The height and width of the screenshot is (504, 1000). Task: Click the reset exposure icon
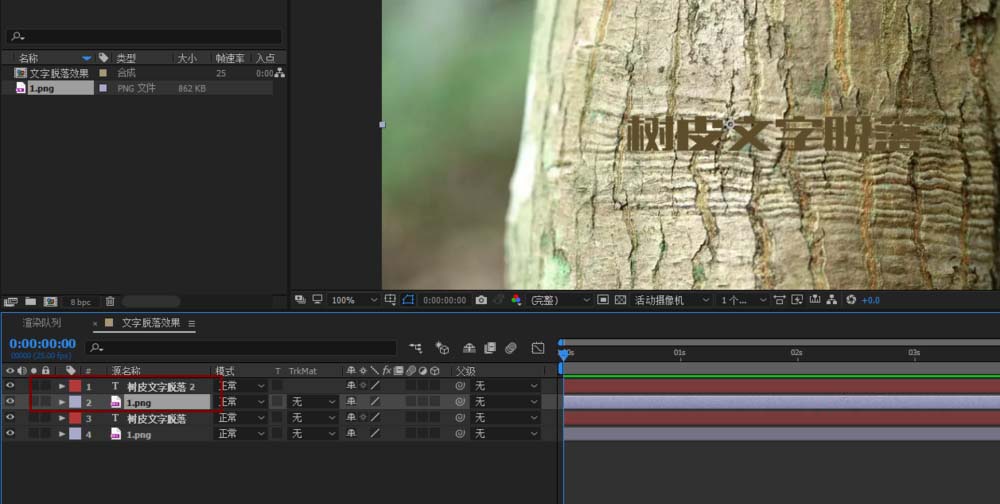click(851, 299)
